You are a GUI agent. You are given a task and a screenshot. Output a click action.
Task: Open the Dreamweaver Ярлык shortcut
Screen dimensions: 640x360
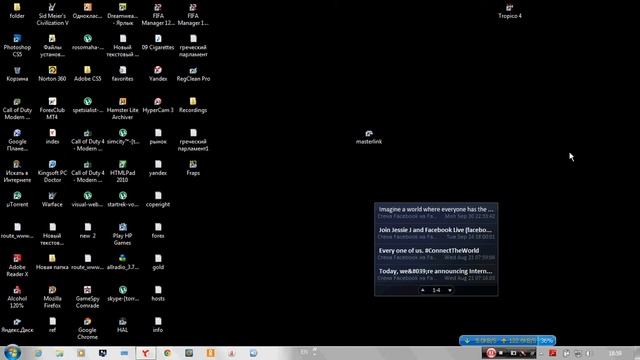point(122,14)
